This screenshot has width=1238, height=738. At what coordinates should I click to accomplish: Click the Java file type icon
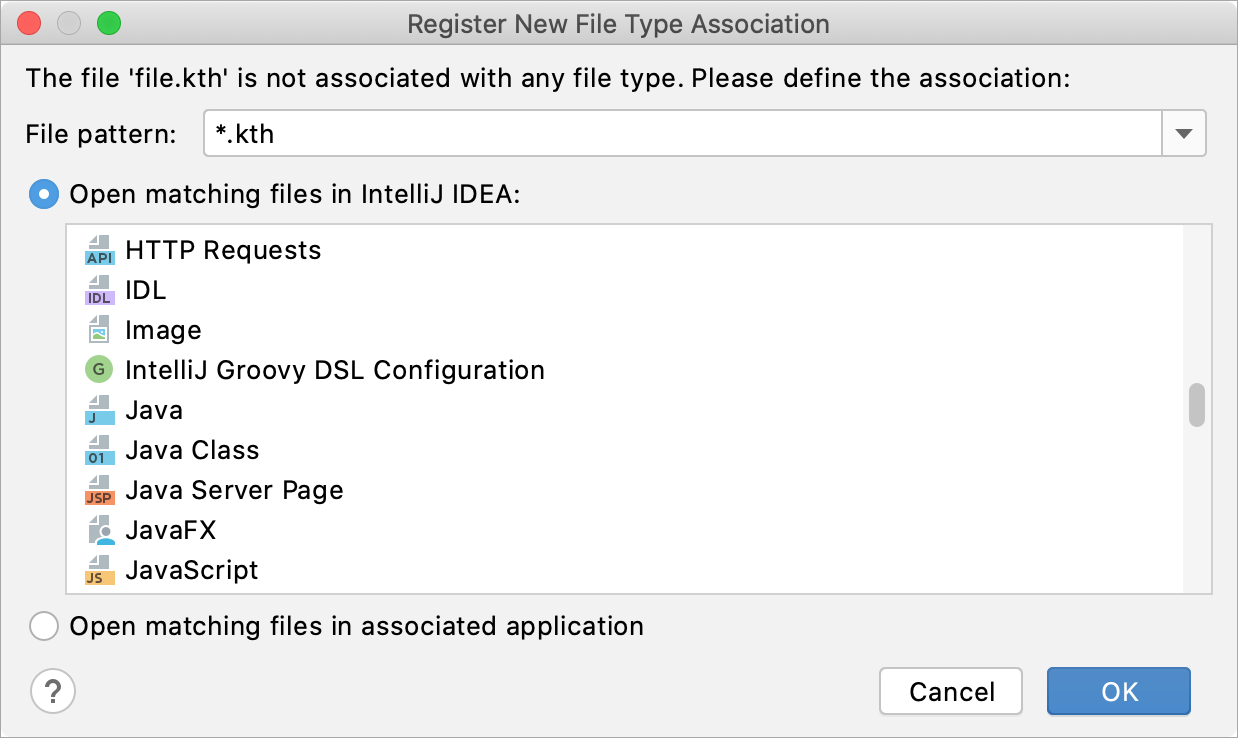click(x=99, y=410)
